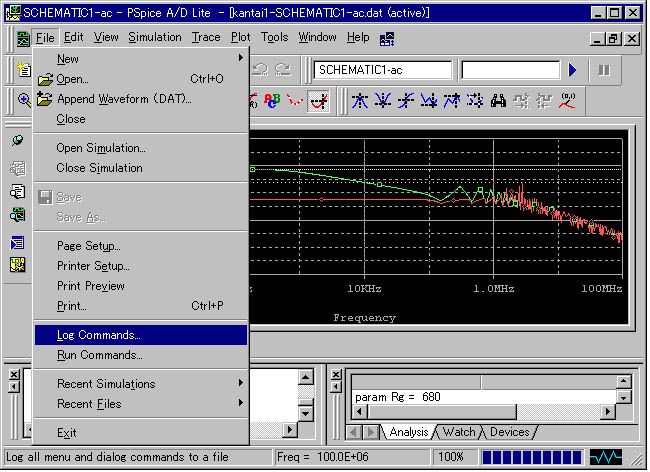Click the simulation progress bar
Screen dimensions: 650x472
click(x=531, y=457)
